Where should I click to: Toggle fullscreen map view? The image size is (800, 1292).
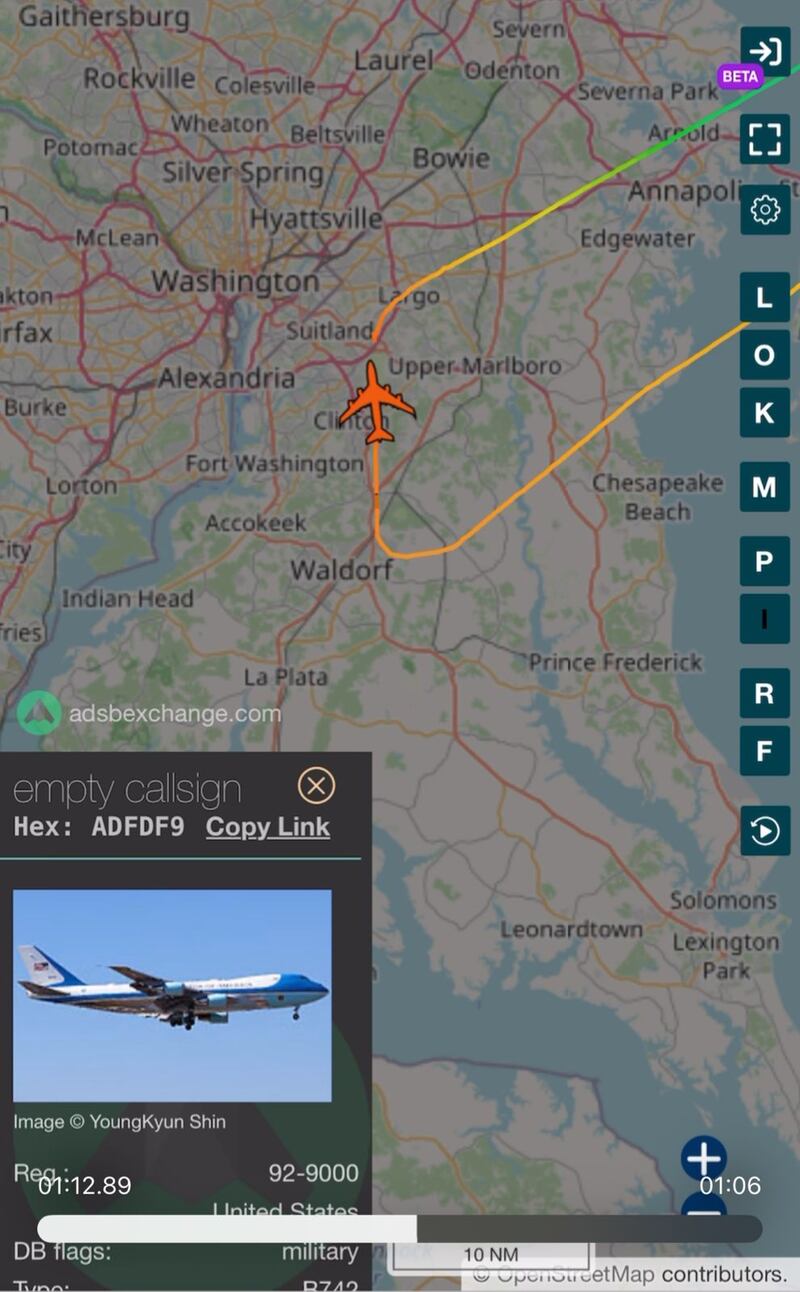pyautogui.click(x=765, y=138)
